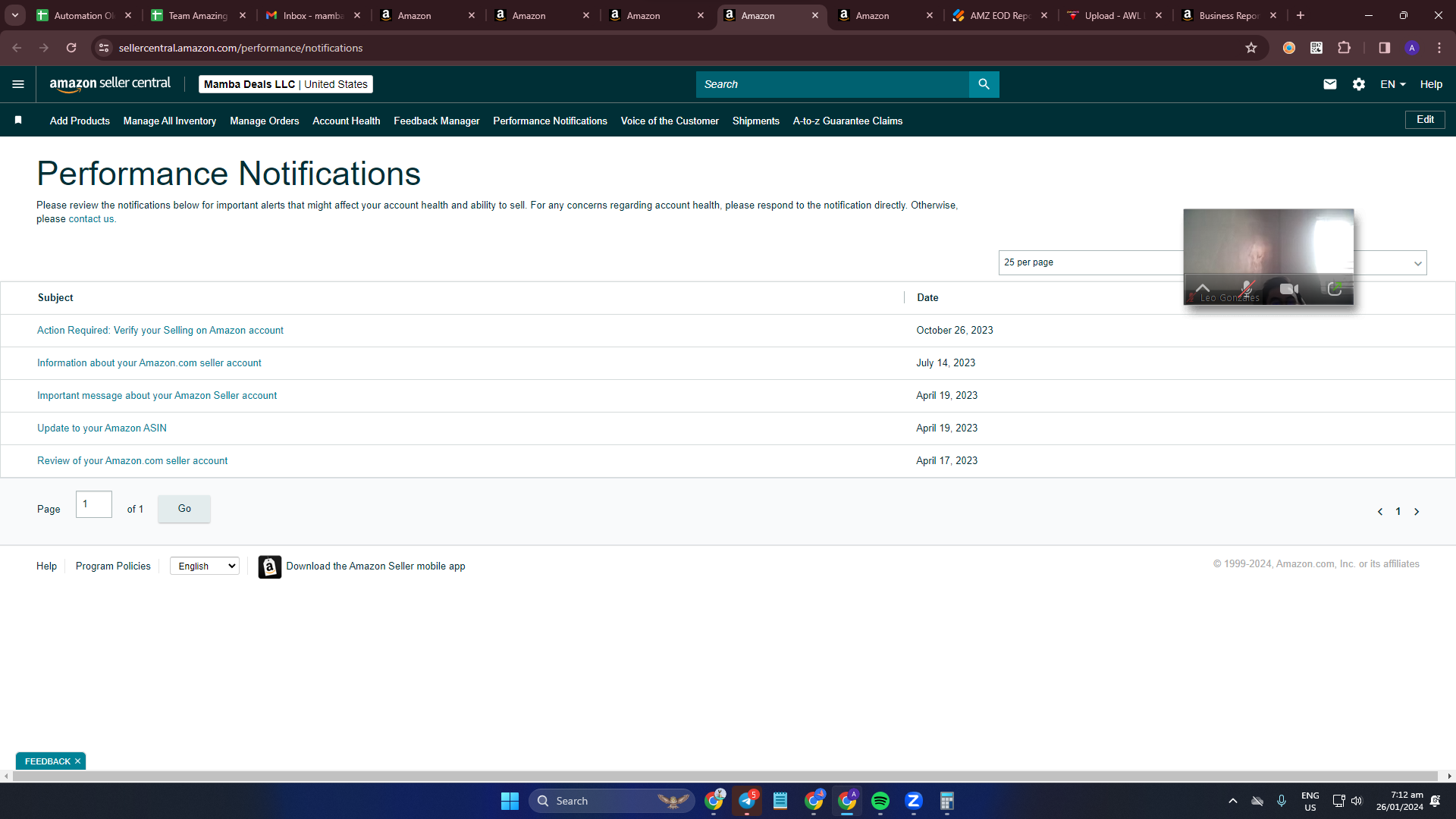Open Spotify from the taskbar
The image size is (1456, 819).
(880, 801)
